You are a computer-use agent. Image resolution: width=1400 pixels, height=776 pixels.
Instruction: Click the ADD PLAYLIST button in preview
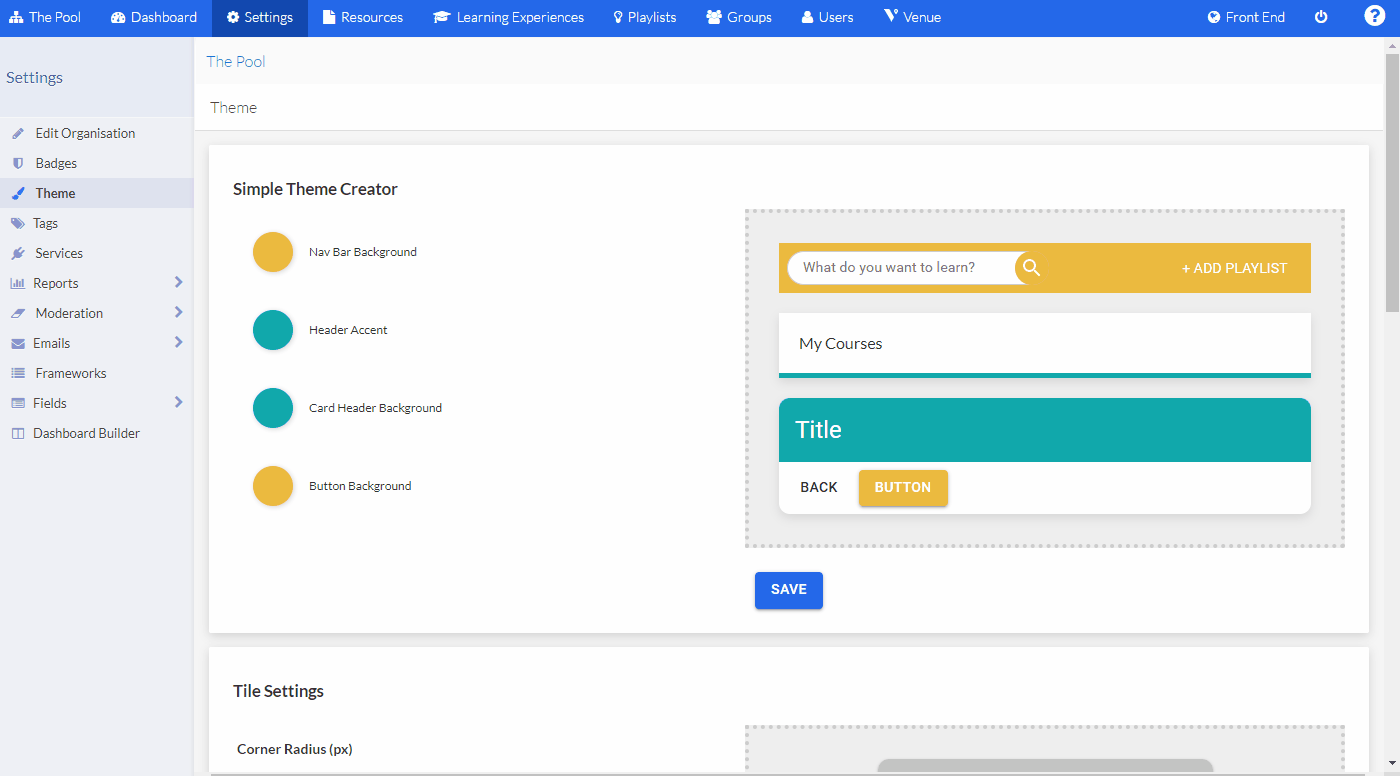tap(1234, 268)
